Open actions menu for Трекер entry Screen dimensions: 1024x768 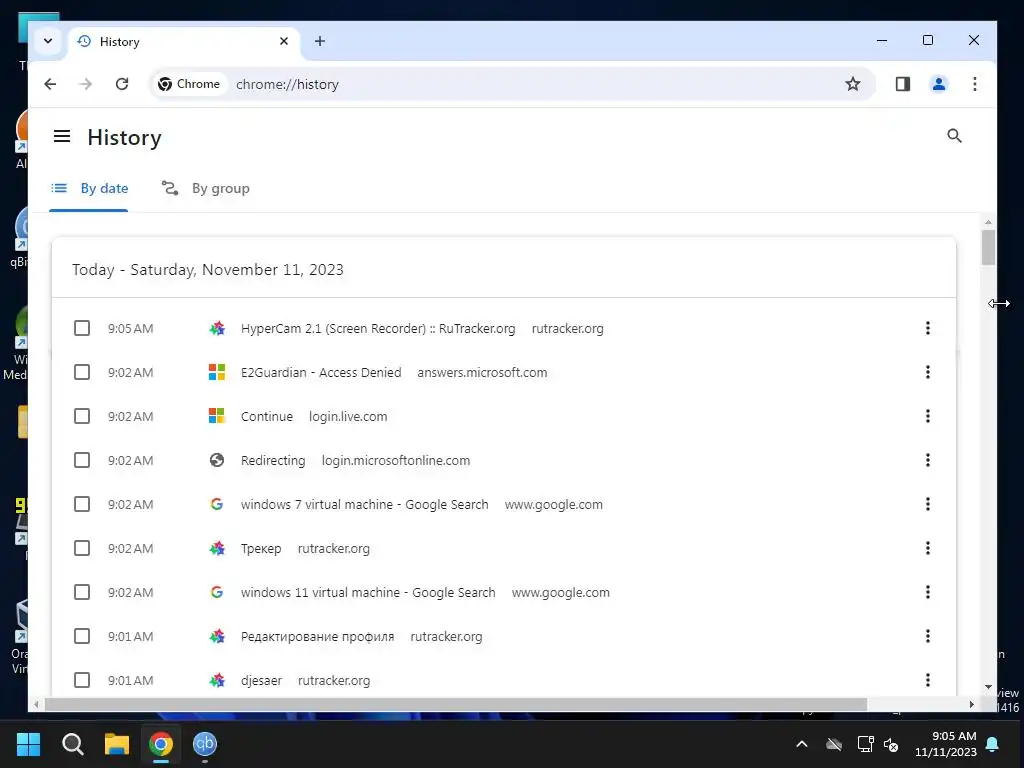point(927,548)
